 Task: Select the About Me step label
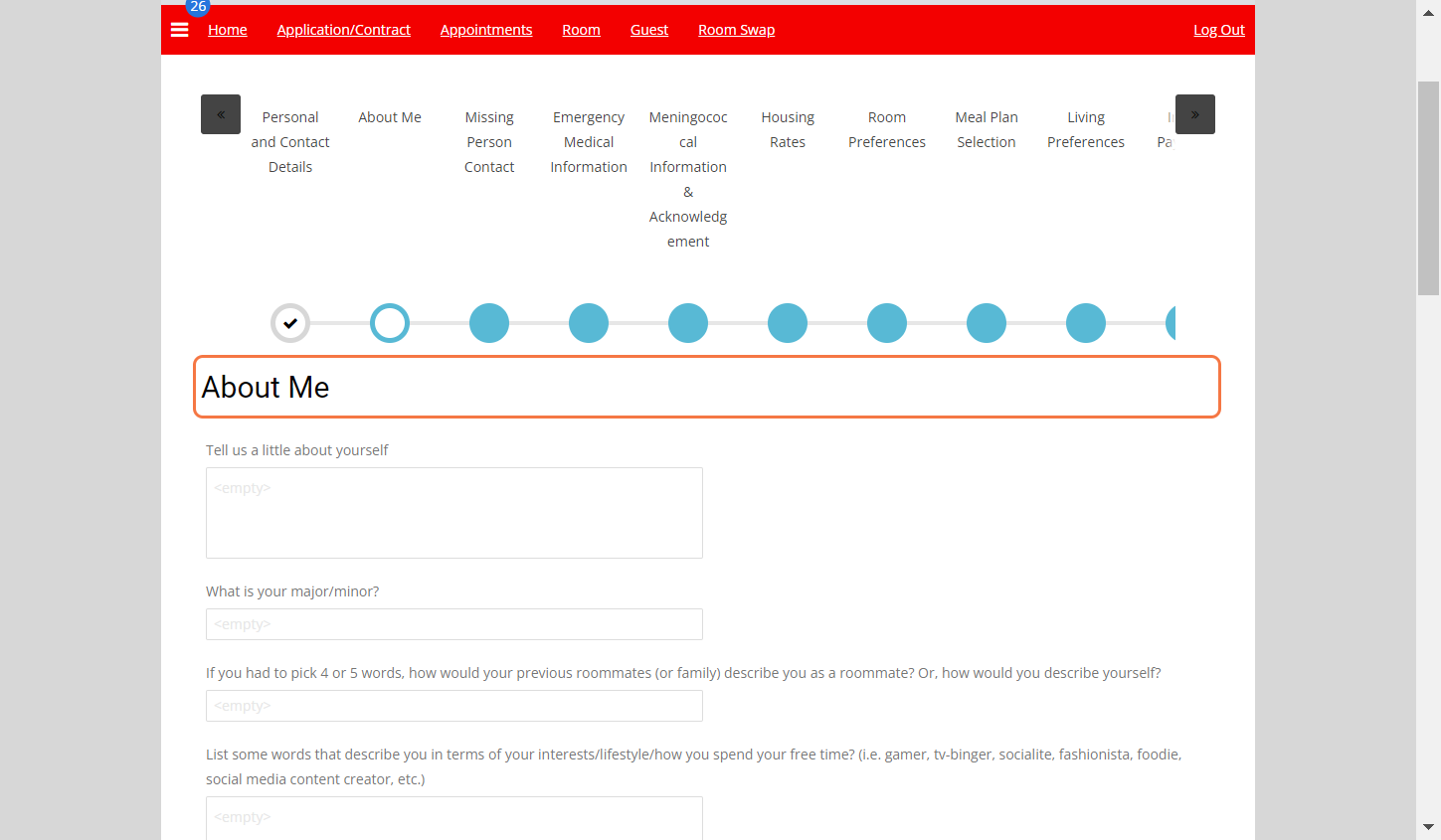tap(390, 117)
